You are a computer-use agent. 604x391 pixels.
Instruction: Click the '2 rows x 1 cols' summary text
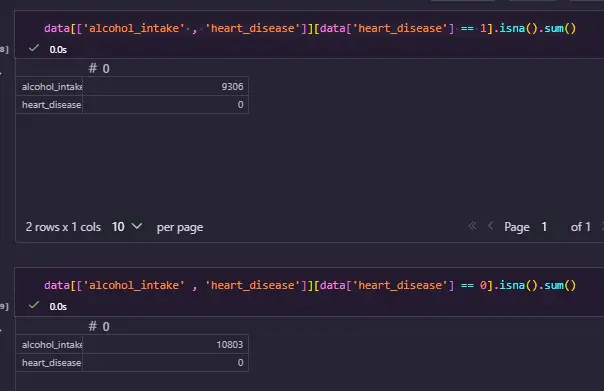[63, 227]
